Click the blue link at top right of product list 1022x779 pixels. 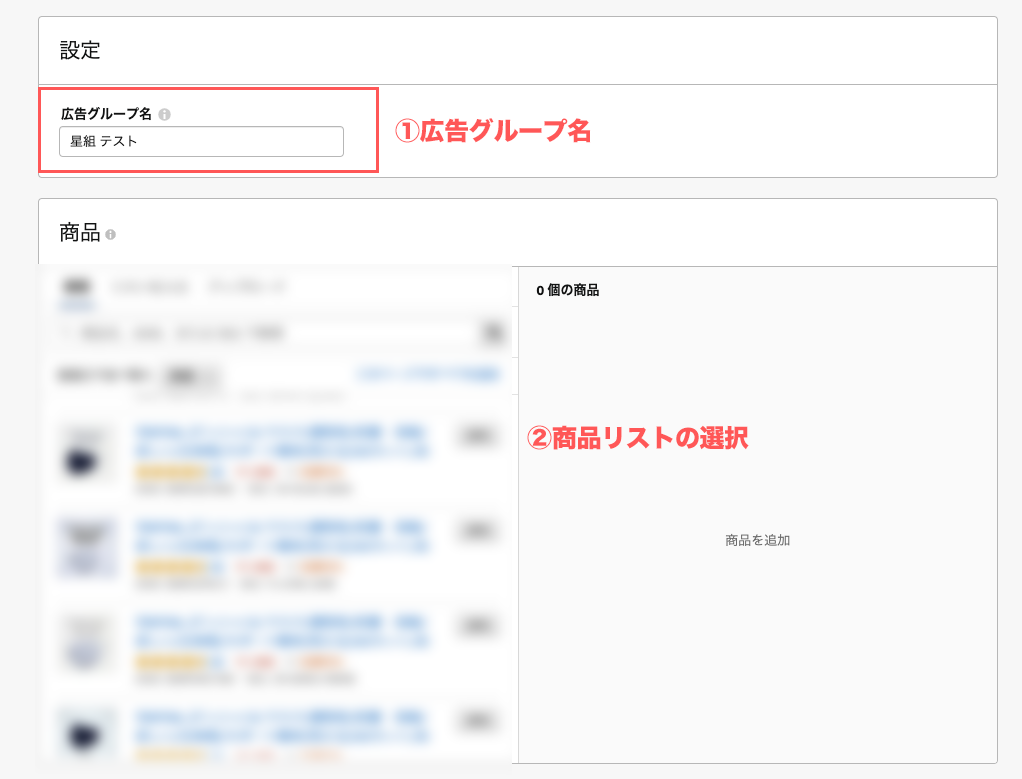click(x=430, y=372)
